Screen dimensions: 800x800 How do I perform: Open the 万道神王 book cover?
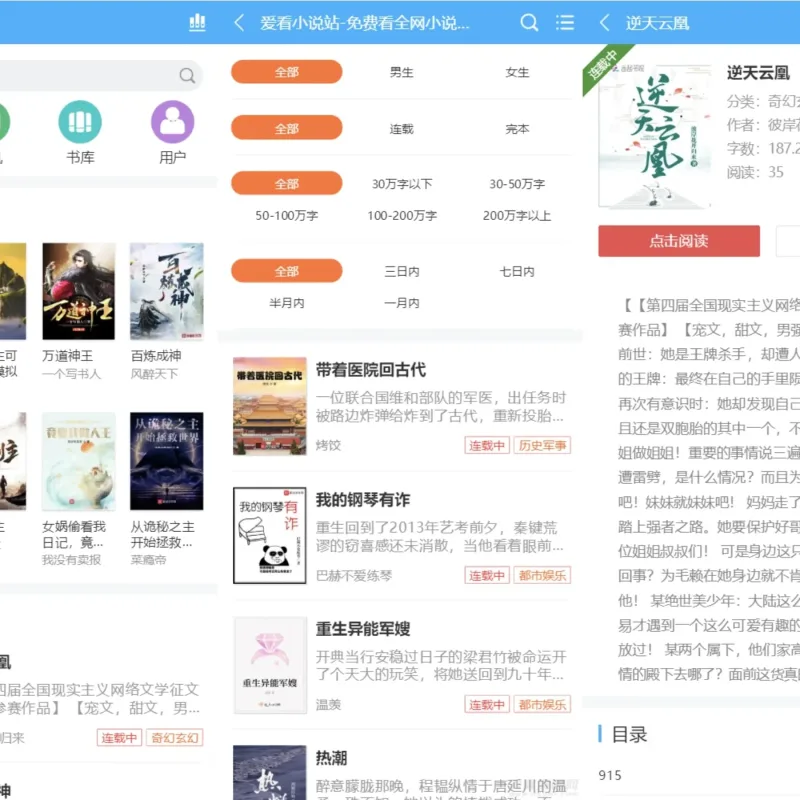(79, 291)
